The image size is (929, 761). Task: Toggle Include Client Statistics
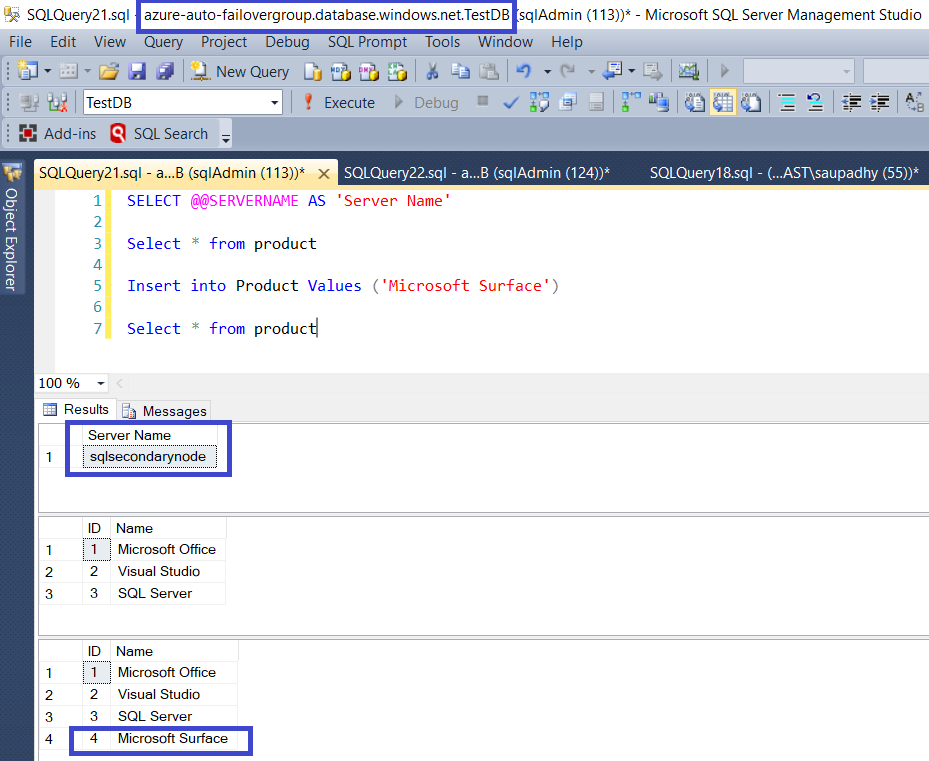point(659,103)
